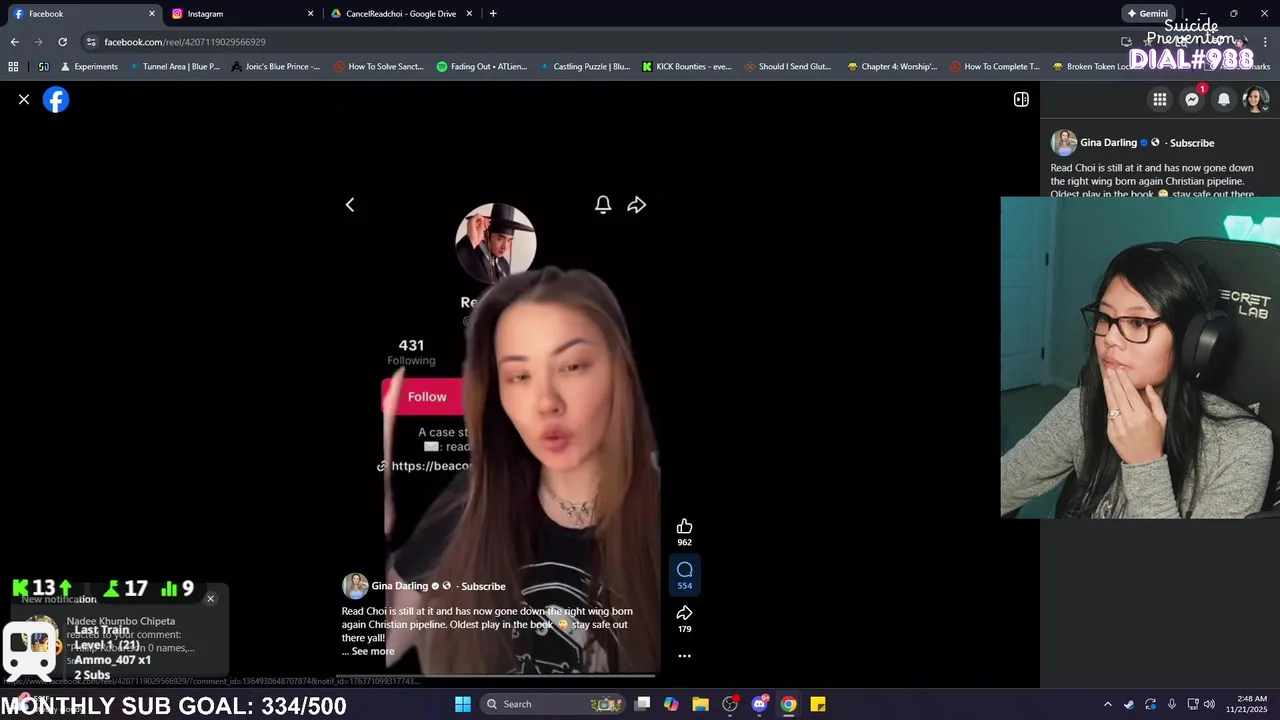The height and width of the screenshot is (720, 1280).
Task: Open Experiments bookmark
Action: 89,67
